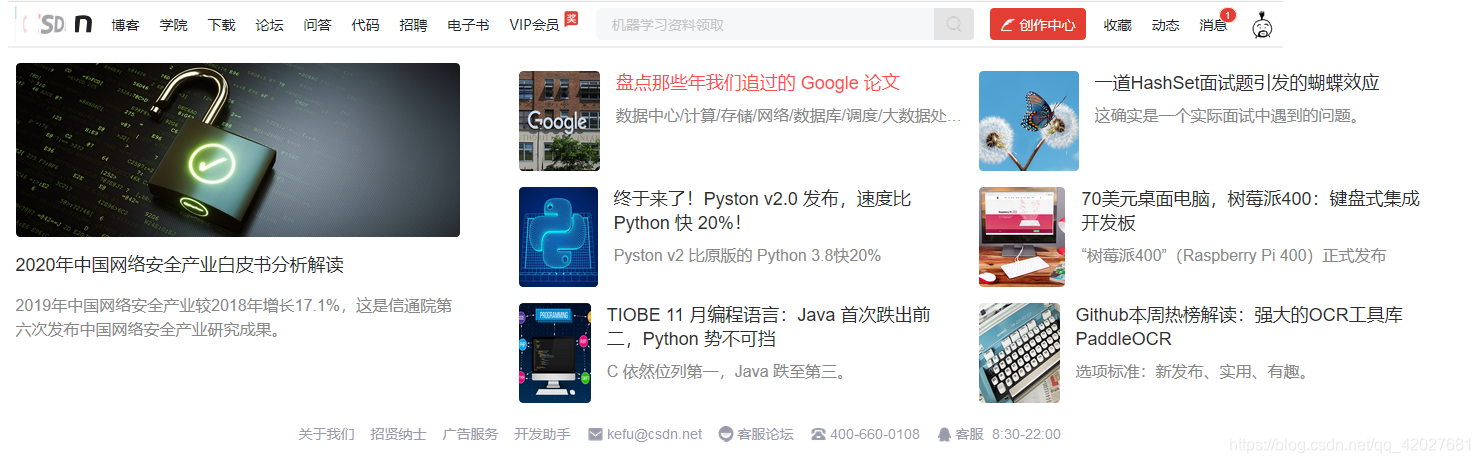Viewport: 1480px width, 463px height.
Task: Click the email envelope icon near kefu@csdn.net
Action: (x=596, y=434)
